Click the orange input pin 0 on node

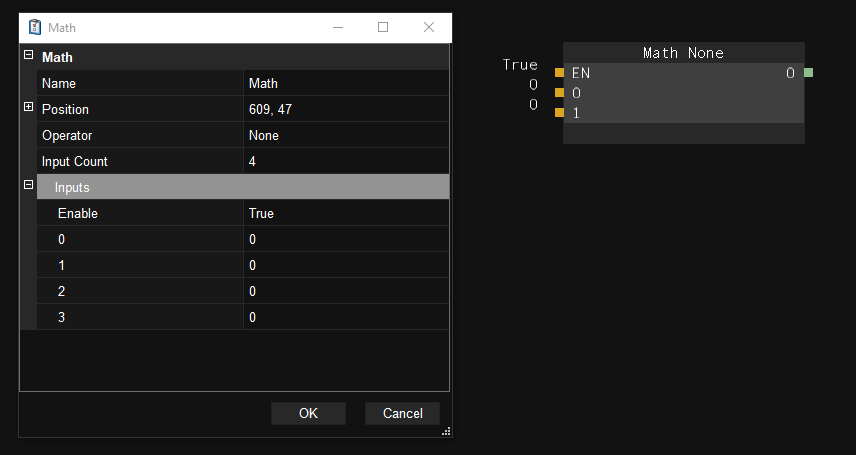[560, 93]
